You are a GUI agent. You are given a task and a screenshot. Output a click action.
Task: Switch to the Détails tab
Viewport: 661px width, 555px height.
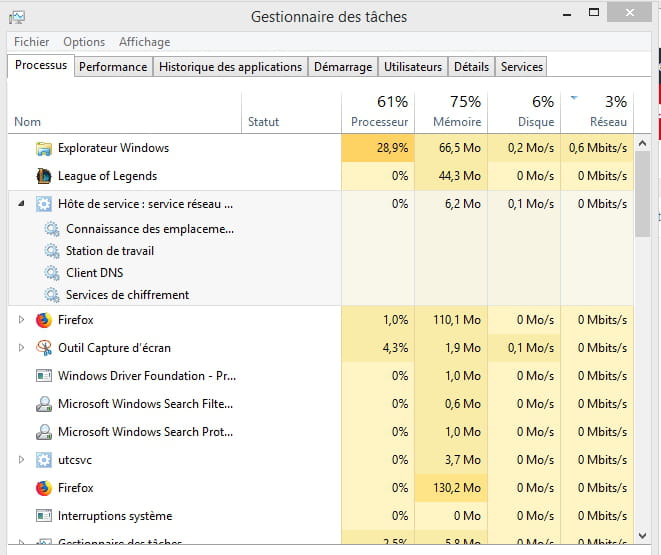471,67
